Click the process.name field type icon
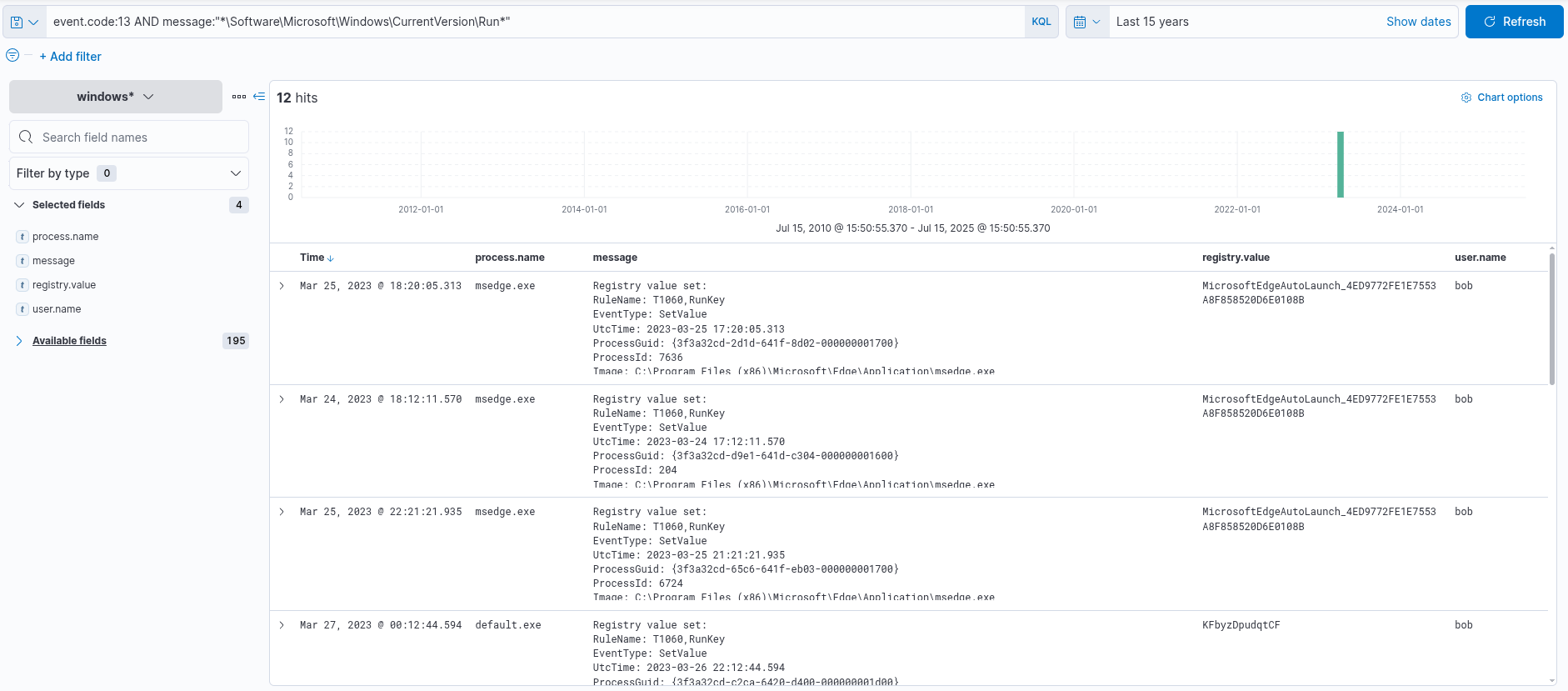The height and width of the screenshot is (691, 1568). 22,237
